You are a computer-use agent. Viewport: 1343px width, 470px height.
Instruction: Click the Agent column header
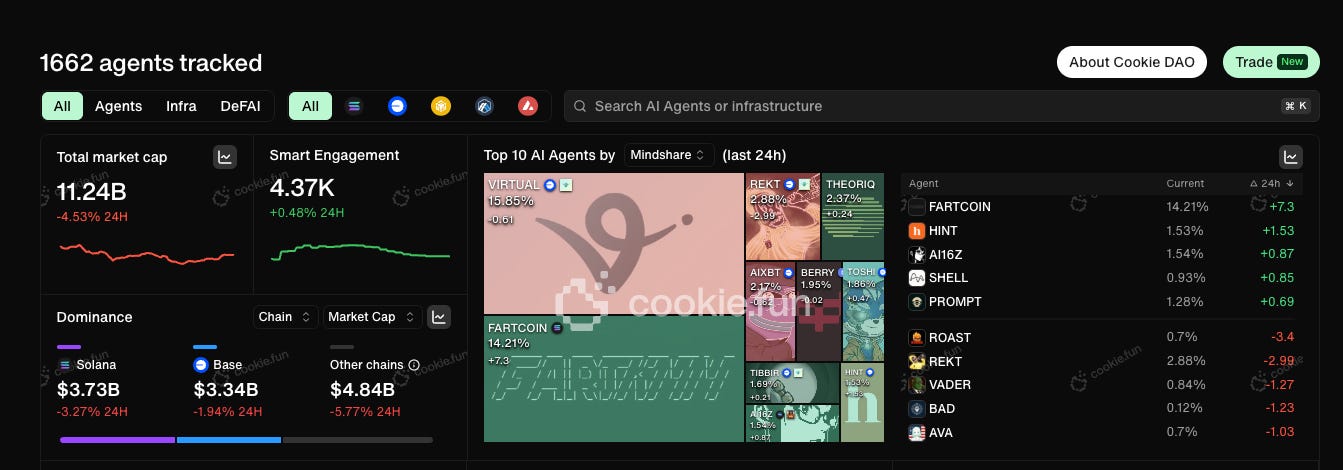coord(923,184)
